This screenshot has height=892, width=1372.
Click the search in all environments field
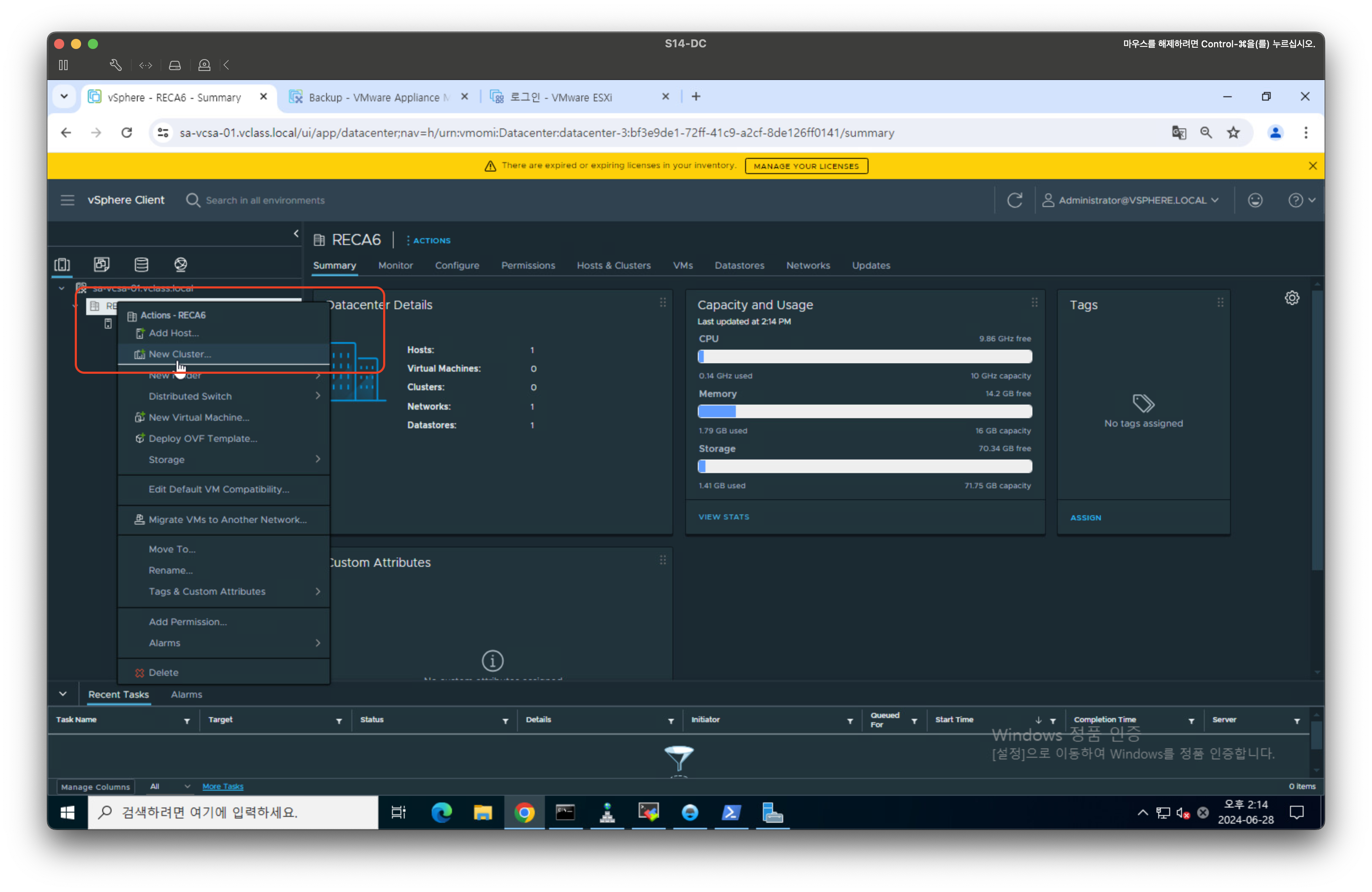coord(265,201)
